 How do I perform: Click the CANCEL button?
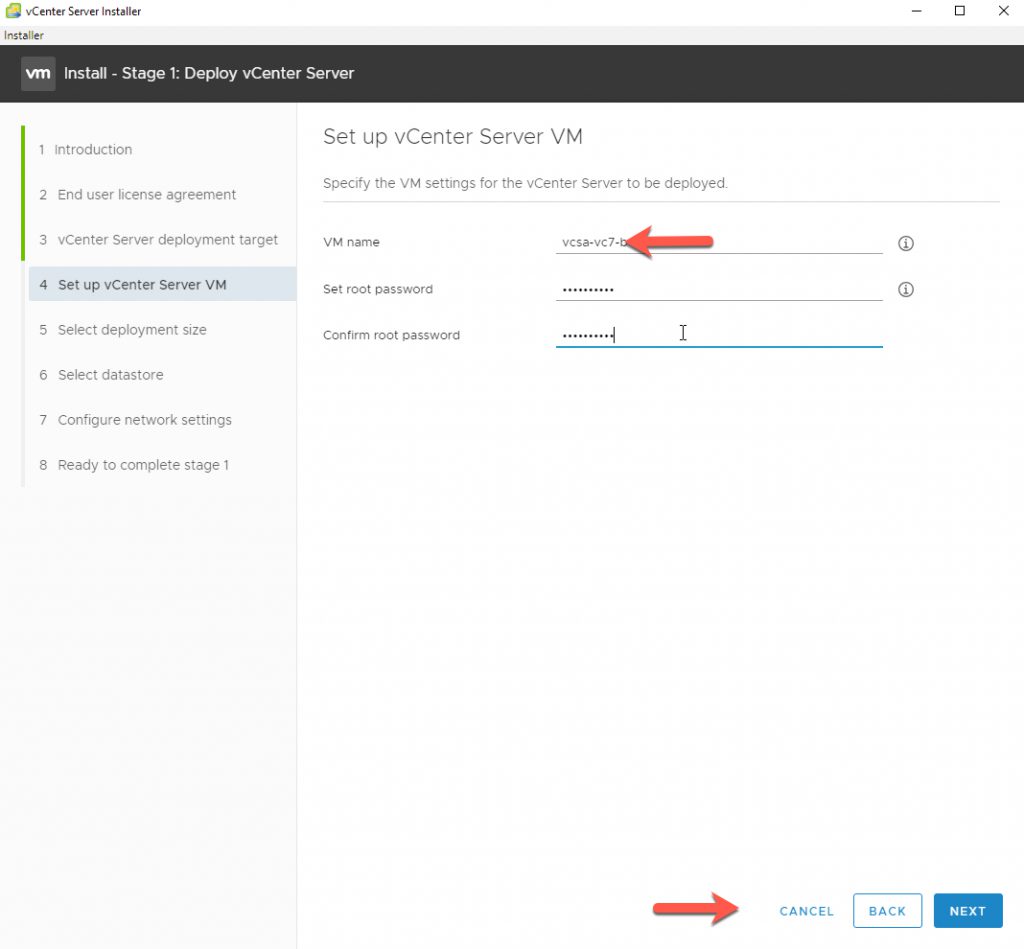click(x=807, y=911)
